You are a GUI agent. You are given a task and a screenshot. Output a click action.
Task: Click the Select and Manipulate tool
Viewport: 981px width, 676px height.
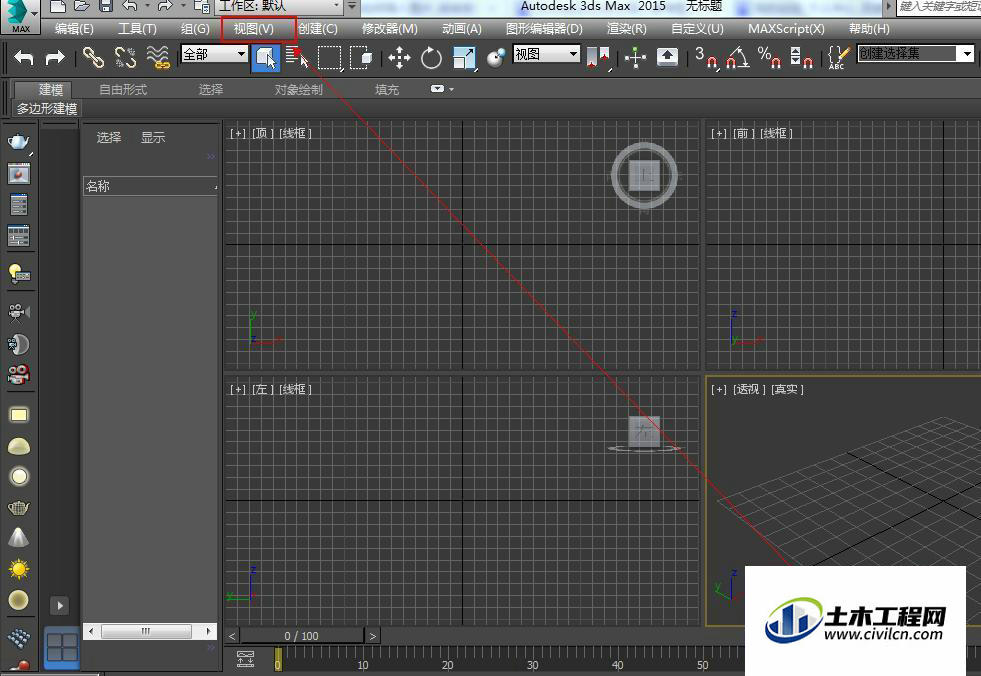point(635,58)
